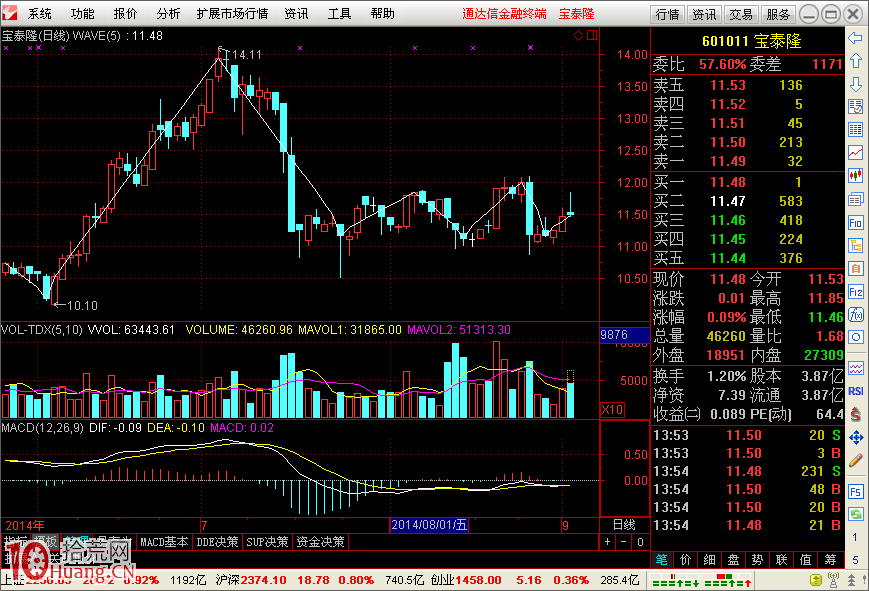
Task: Click the orange document icon in sidebar
Action: click(x=856, y=268)
